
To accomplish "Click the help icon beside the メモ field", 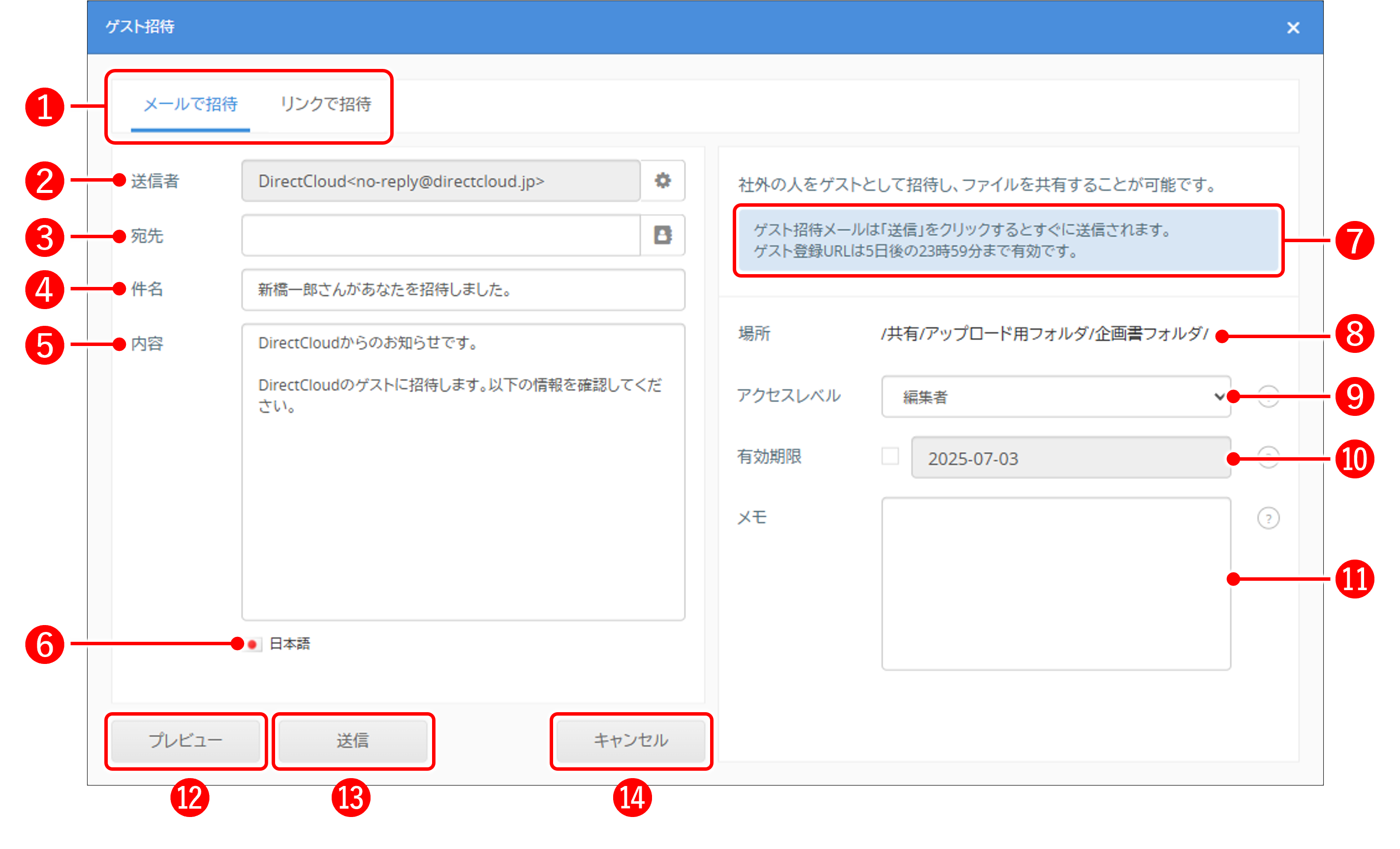I will 1269,517.
